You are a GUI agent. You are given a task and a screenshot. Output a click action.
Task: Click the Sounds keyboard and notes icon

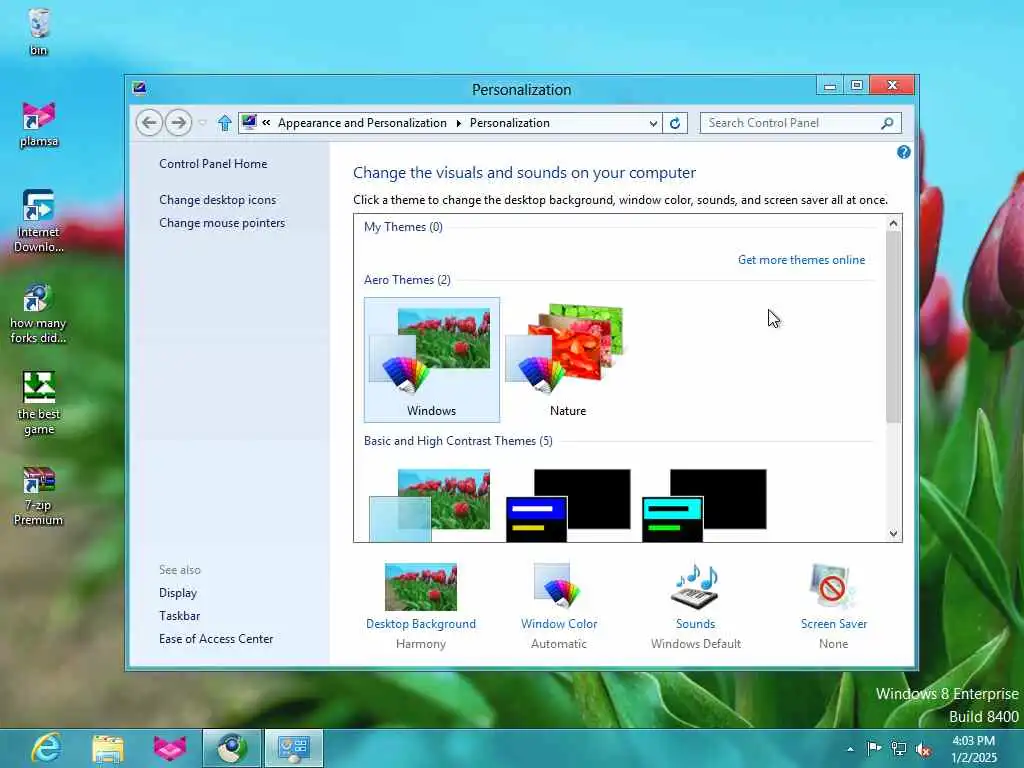[x=695, y=586]
